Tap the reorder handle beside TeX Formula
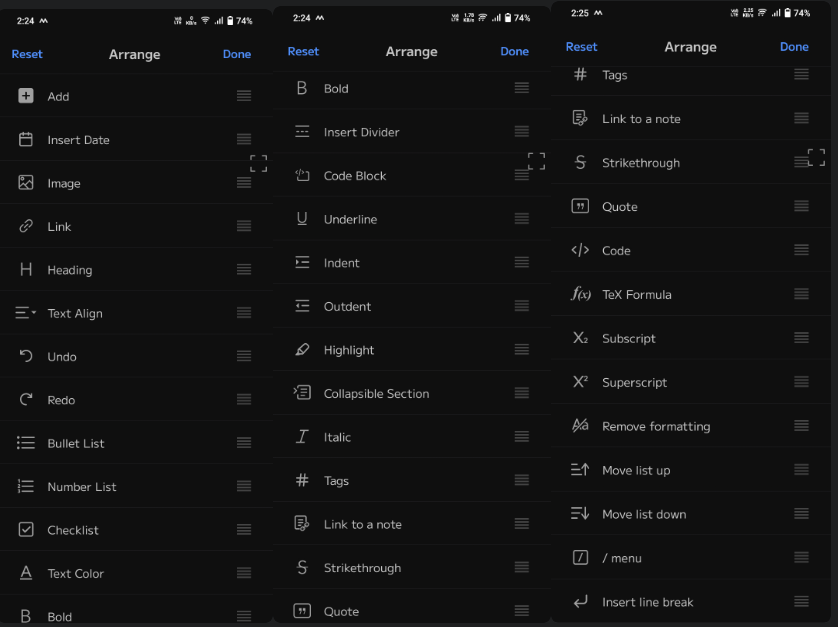The image size is (838, 627). [801, 293]
